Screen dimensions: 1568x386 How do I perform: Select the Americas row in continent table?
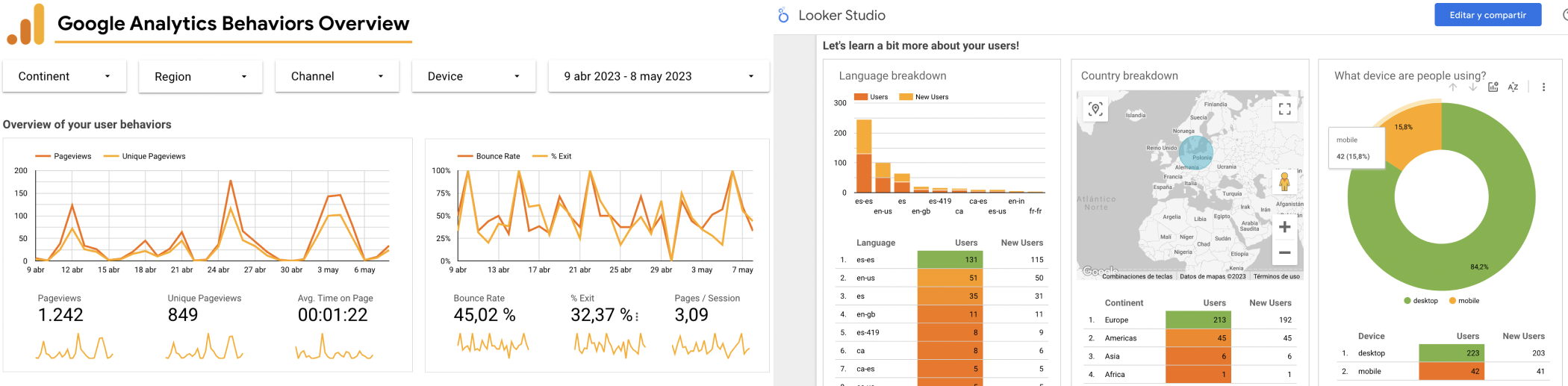click(x=1189, y=338)
